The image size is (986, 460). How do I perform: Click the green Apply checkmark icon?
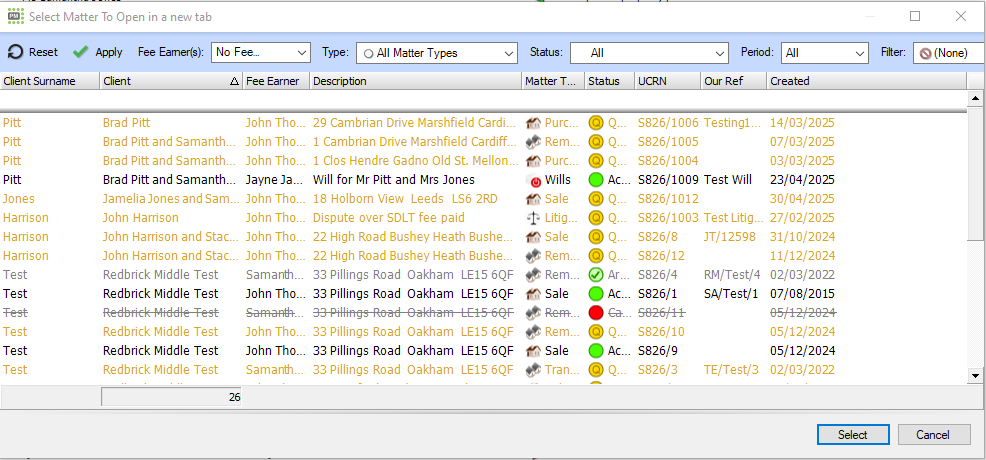[x=81, y=52]
